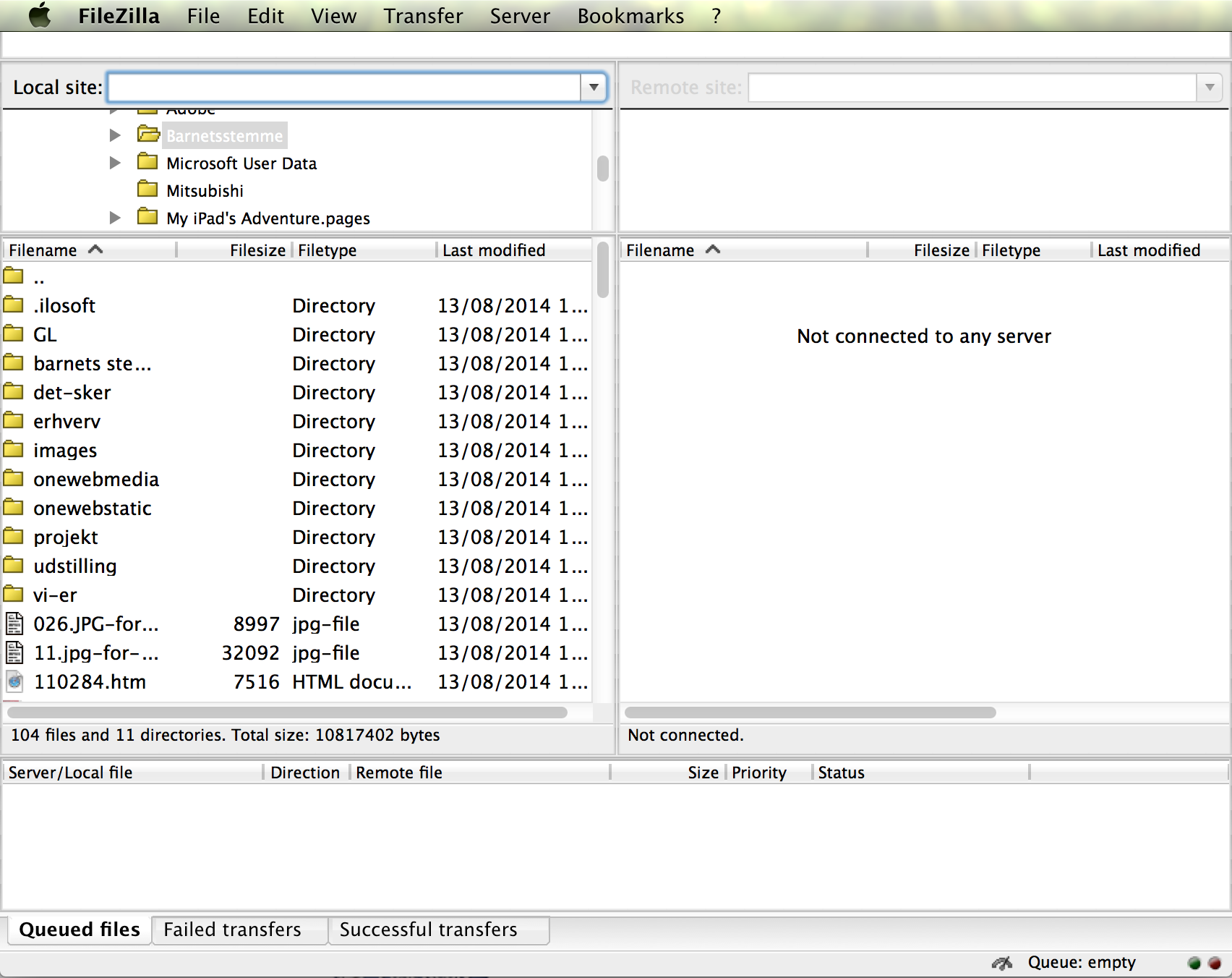Click the queue Status column header
Image resolution: width=1232 pixels, height=978 pixels.
pos(920,773)
